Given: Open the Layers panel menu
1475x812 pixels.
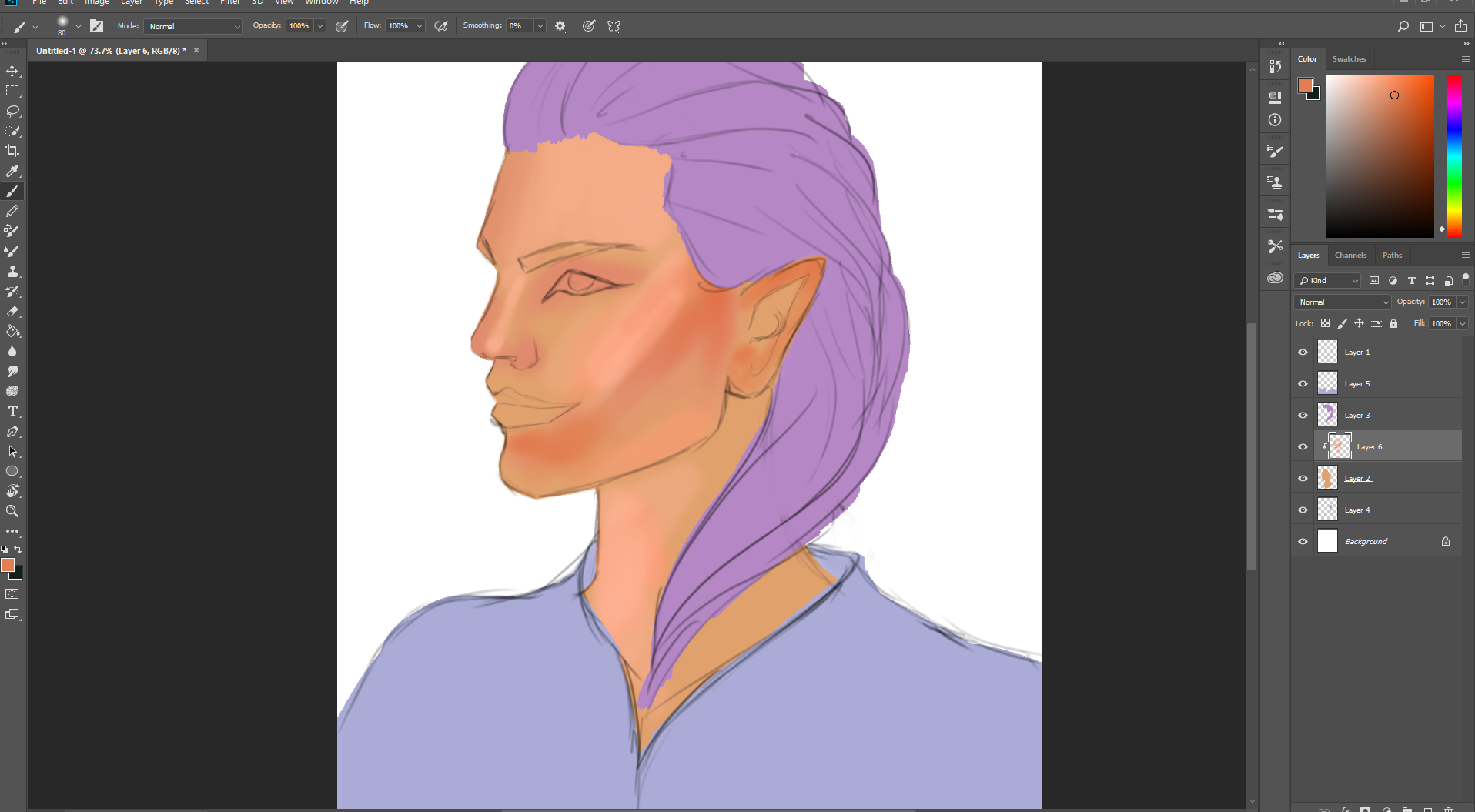Looking at the screenshot, I should tap(1465, 256).
